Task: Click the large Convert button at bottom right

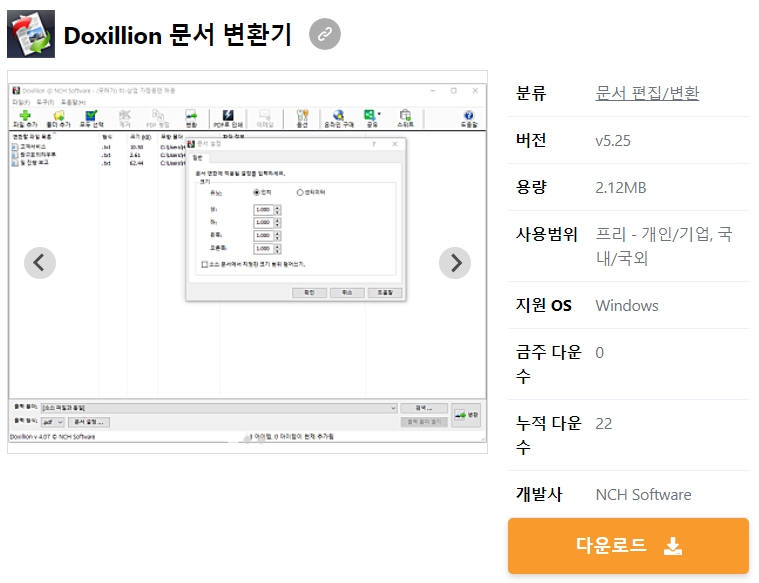Action: point(466,415)
